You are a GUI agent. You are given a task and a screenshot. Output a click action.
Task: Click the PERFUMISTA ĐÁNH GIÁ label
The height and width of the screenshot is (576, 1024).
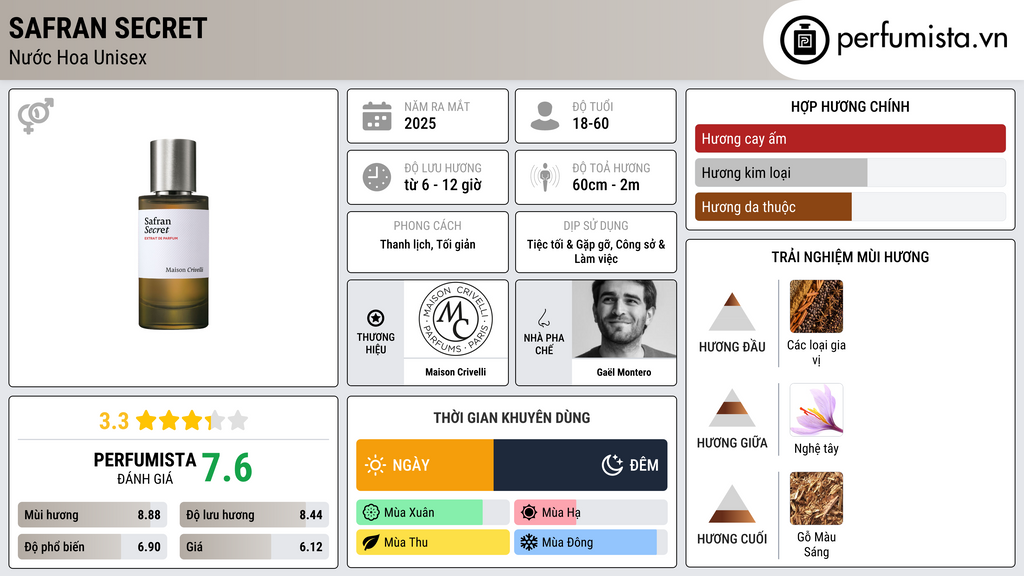(145, 468)
